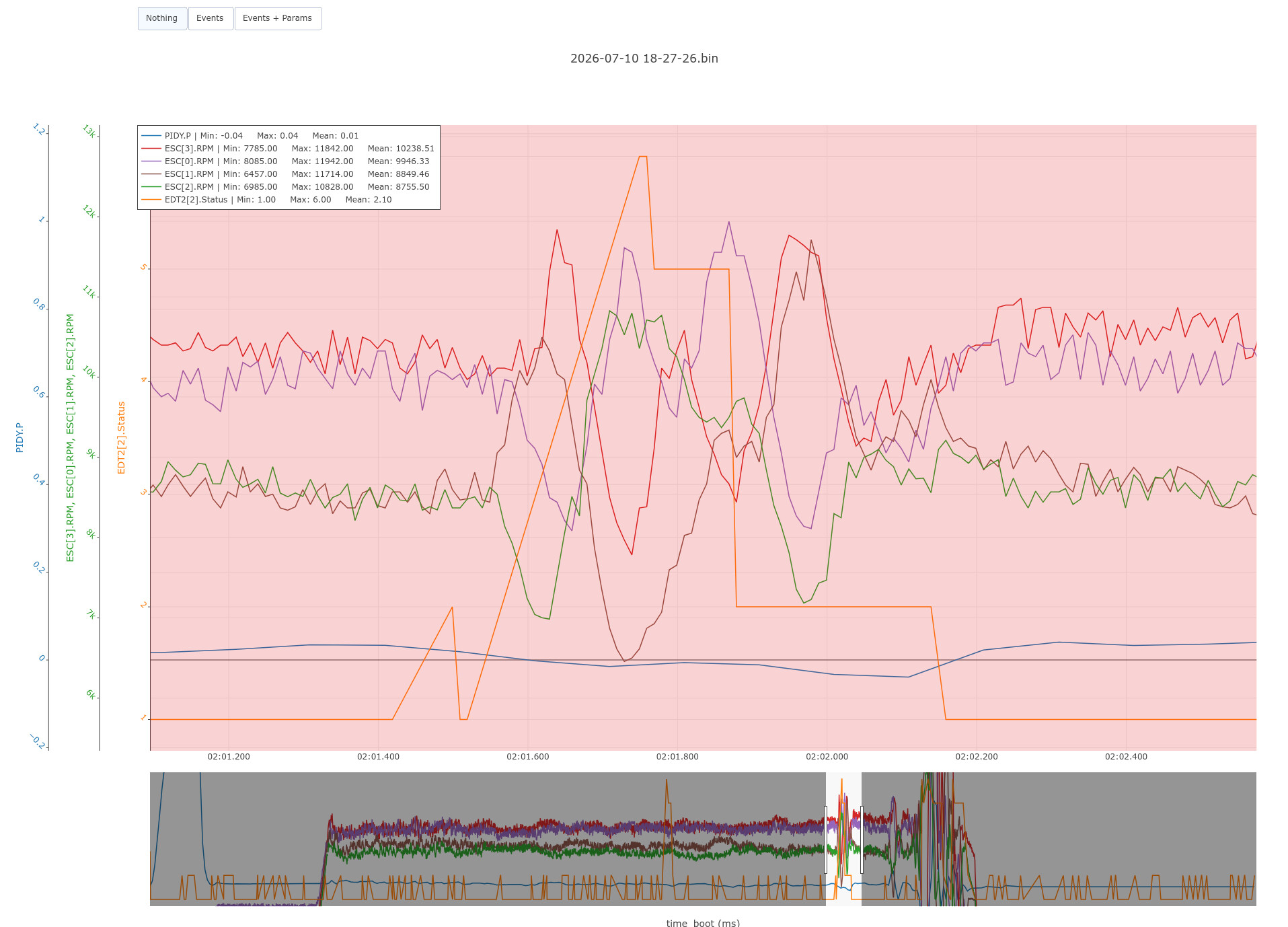The image size is (1288, 927).
Task: Click x-axis tick label 02:02.200
Action: coord(977,757)
